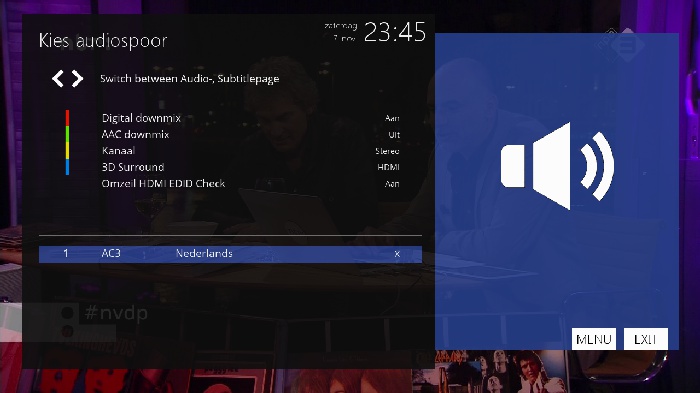The width and height of the screenshot is (700, 393).
Task: Toggle Omzeil HDMI EDID Check
Action: pos(250,184)
